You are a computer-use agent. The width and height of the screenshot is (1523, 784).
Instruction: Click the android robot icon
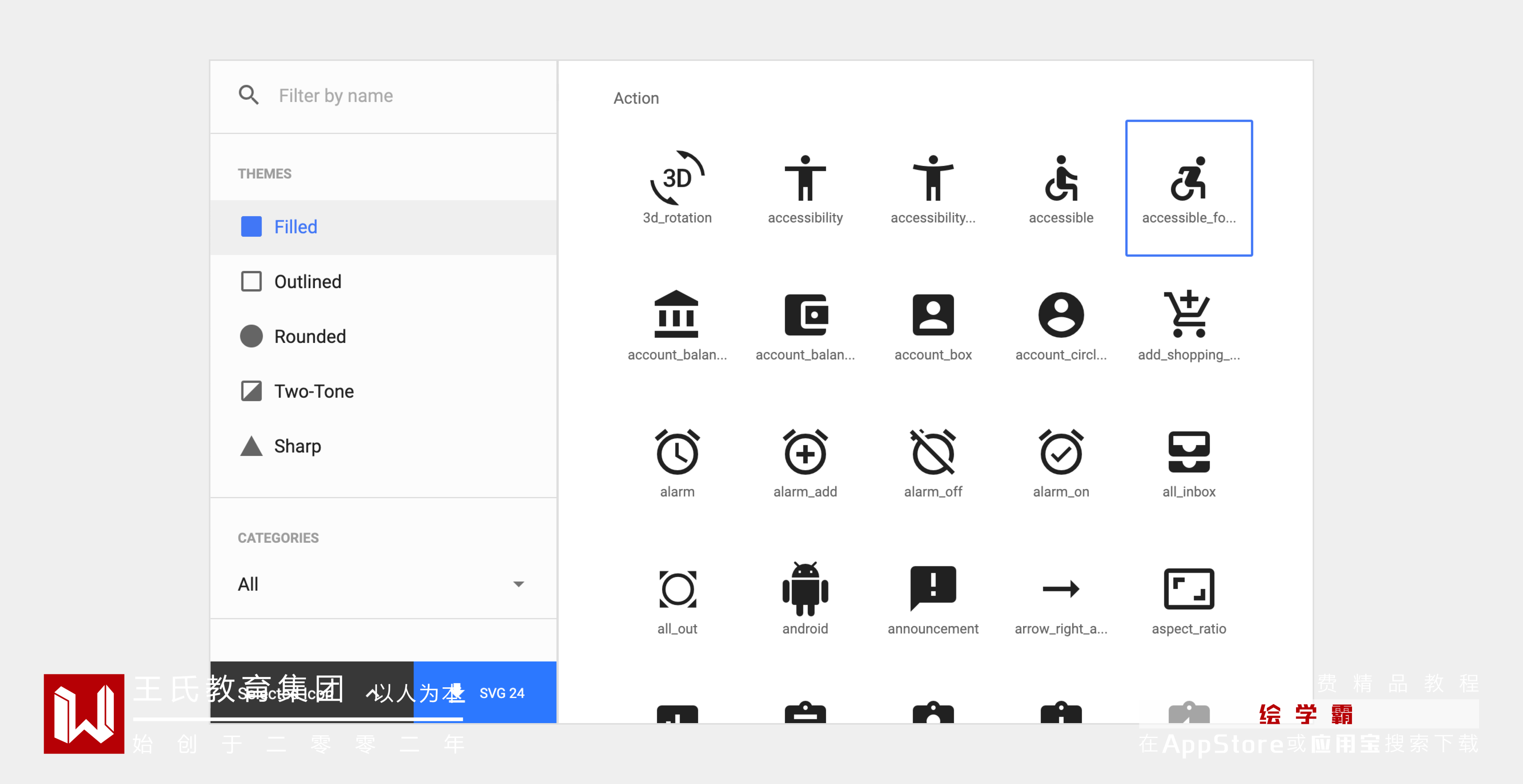pos(805,589)
